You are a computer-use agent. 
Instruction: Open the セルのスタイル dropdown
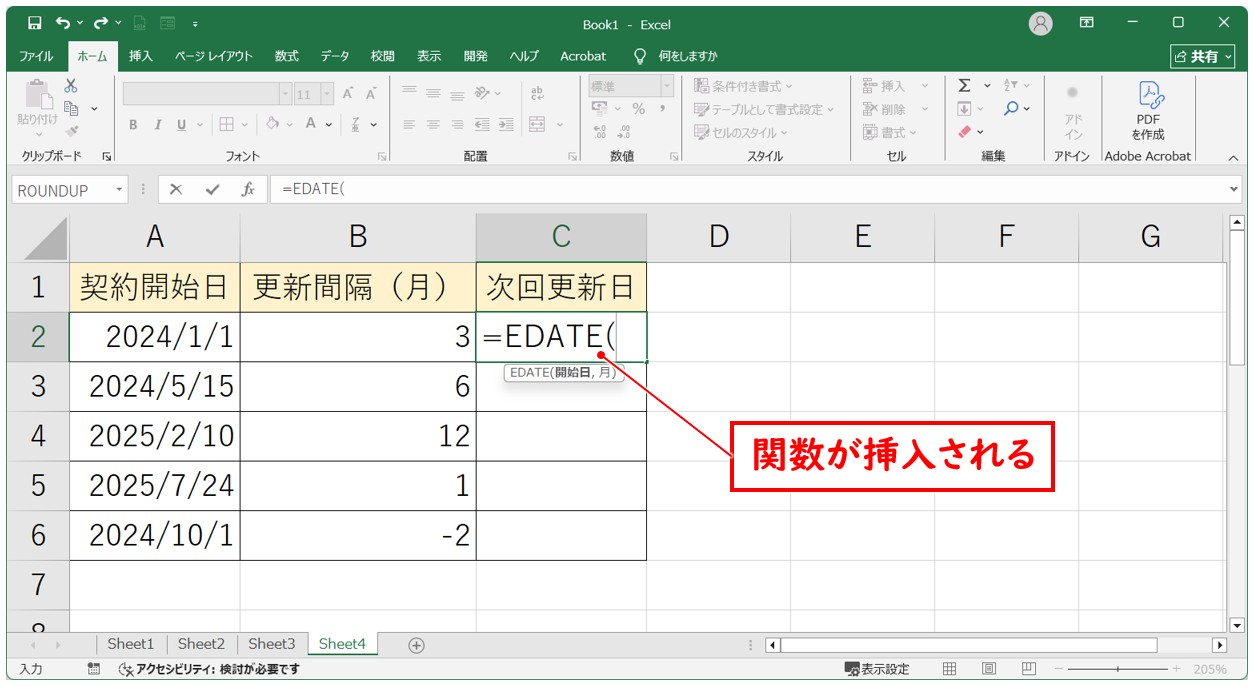741,132
